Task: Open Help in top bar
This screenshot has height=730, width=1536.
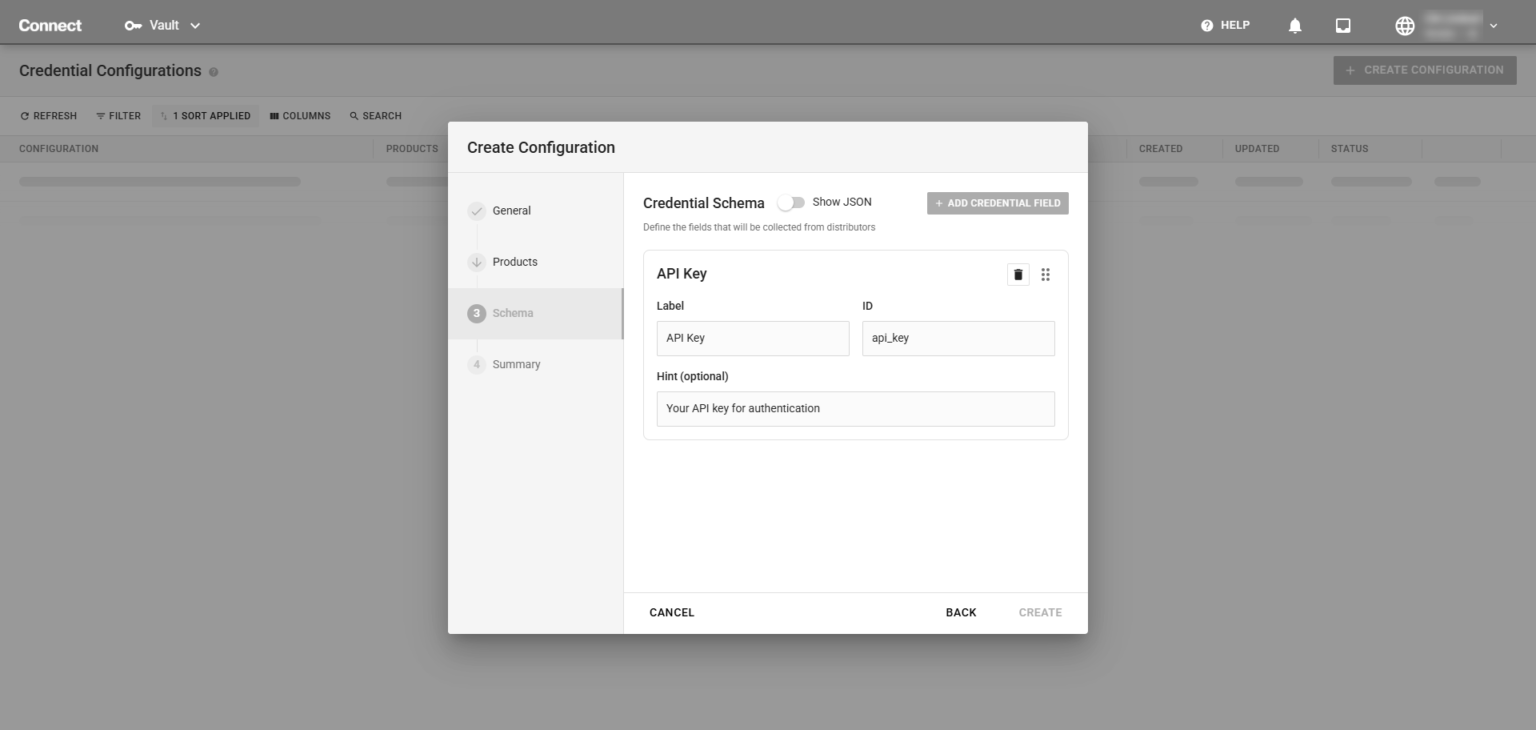Action: [1225, 25]
